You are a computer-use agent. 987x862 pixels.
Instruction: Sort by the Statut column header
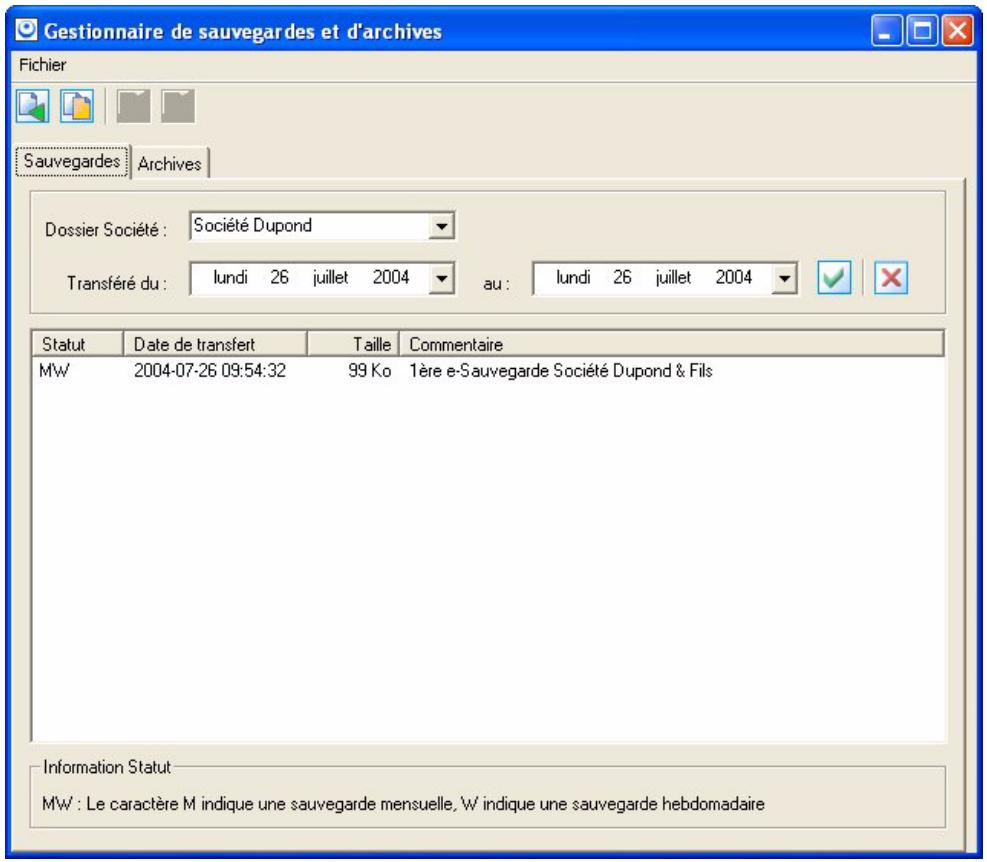click(x=77, y=344)
